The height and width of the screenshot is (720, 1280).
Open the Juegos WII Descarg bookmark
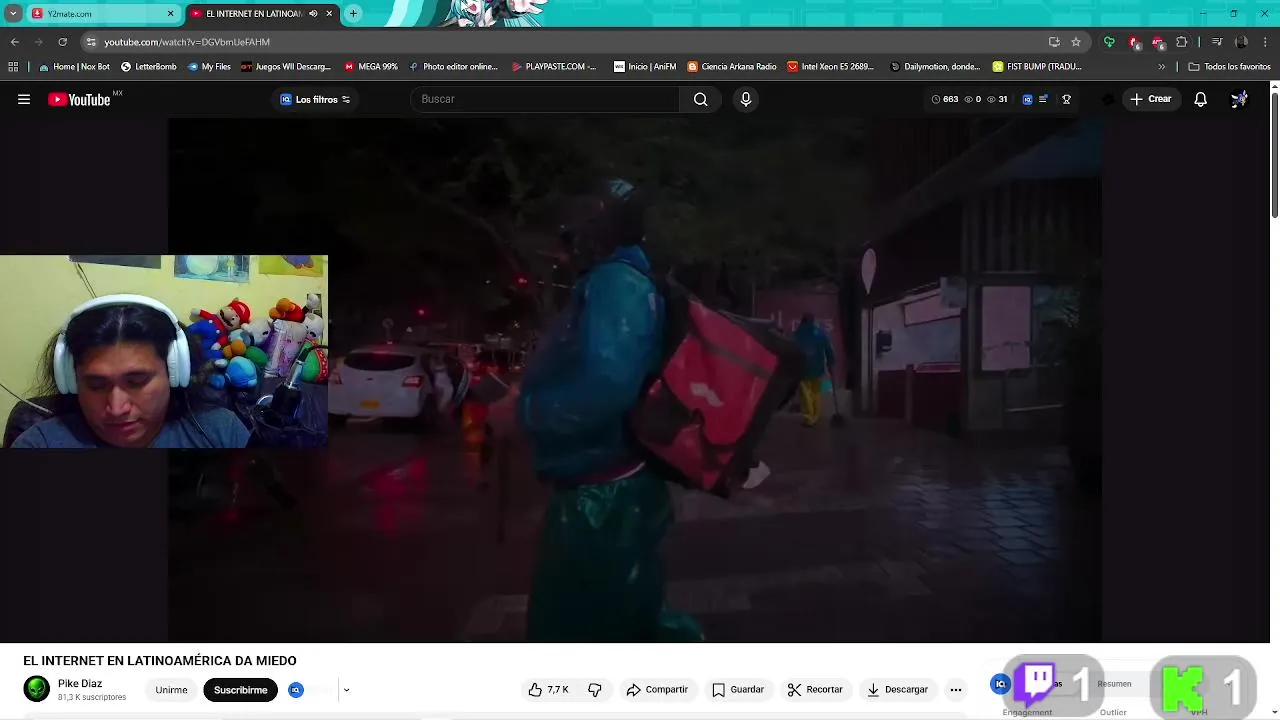[285, 67]
